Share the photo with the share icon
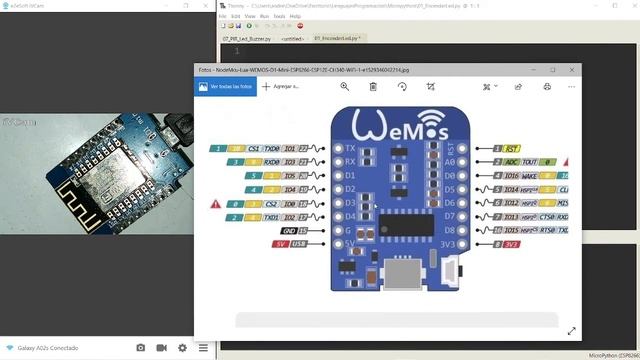 518,87
